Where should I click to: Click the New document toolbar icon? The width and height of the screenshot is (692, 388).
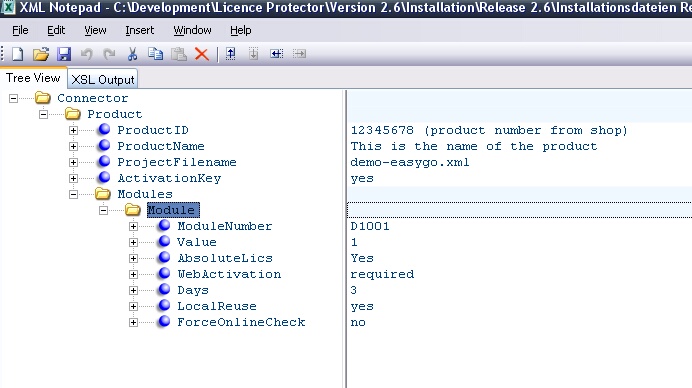18,54
